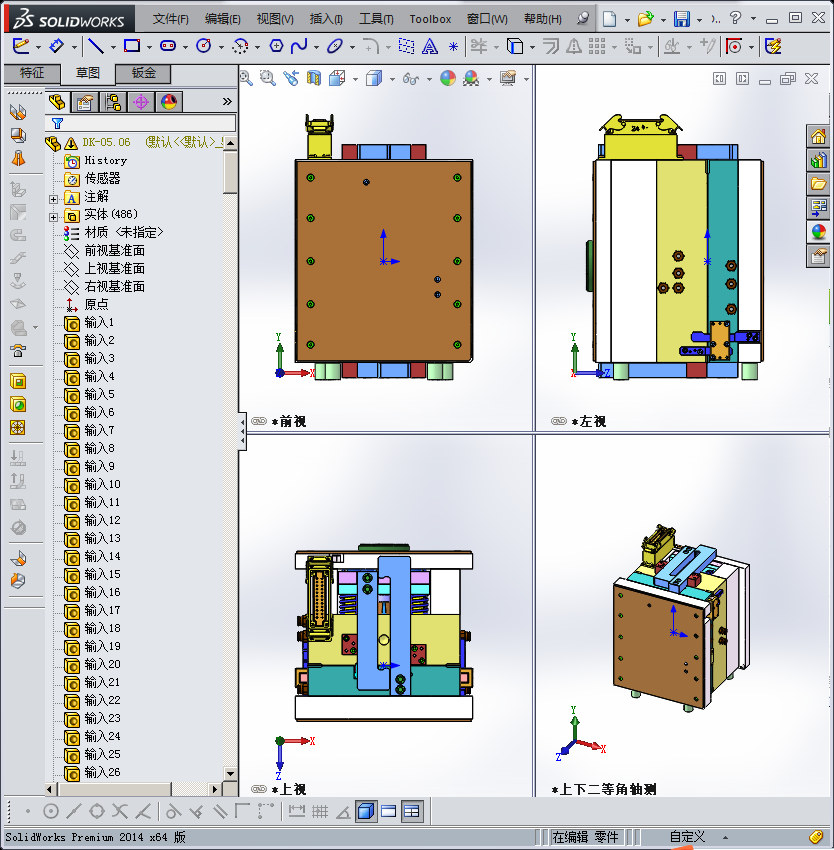Image resolution: width=834 pixels, height=850 pixels.
Task: Open the DisplayManager tab icon
Action: [x=169, y=102]
